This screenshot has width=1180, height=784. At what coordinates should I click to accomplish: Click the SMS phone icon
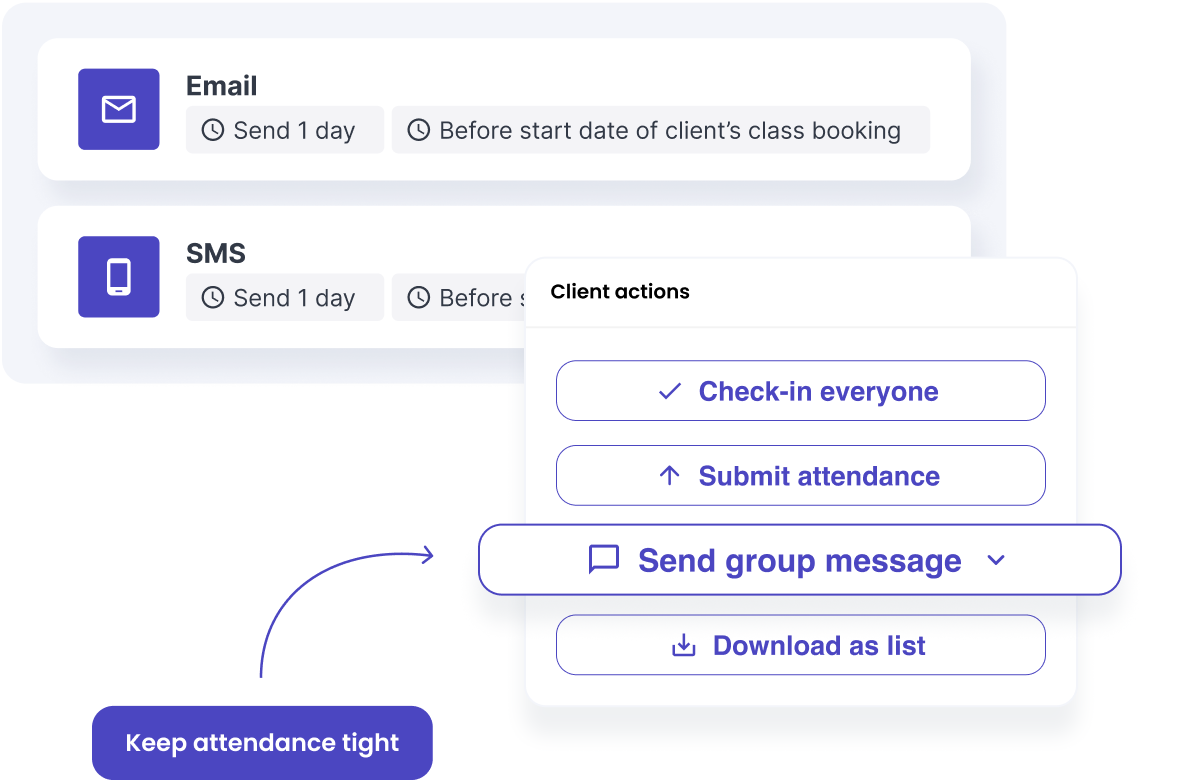click(x=118, y=277)
